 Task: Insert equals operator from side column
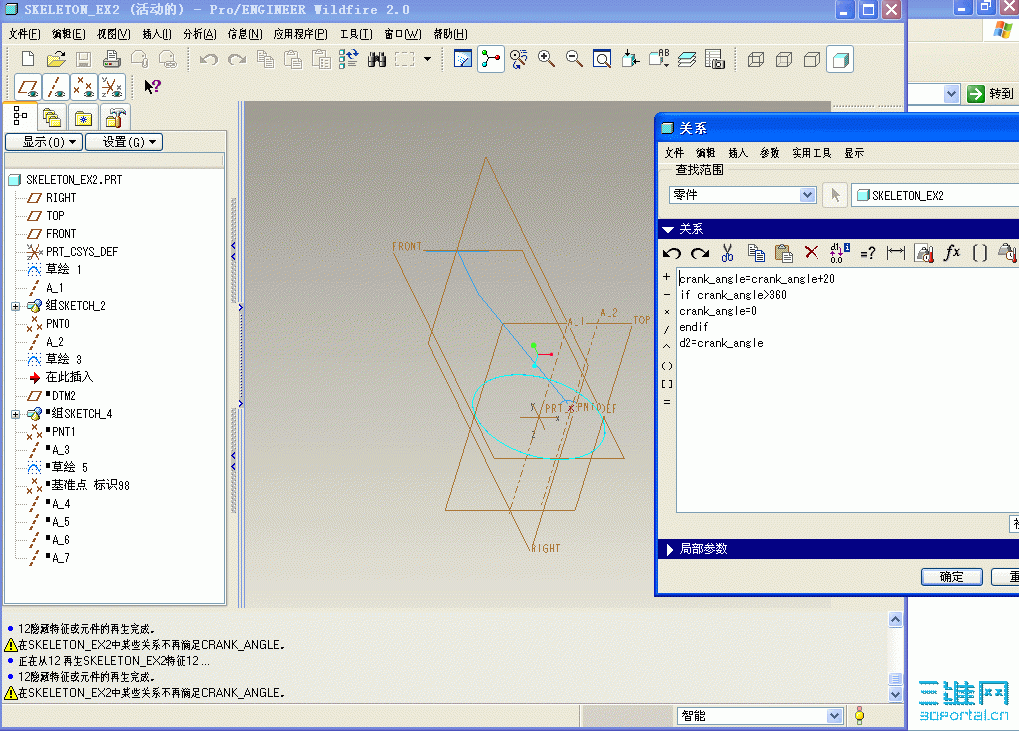667,402
